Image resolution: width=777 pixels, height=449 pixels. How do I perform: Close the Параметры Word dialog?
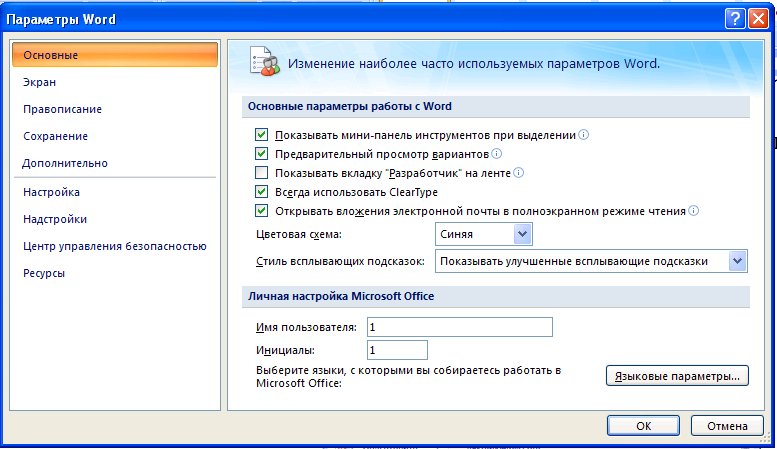(x=758, y=19)
